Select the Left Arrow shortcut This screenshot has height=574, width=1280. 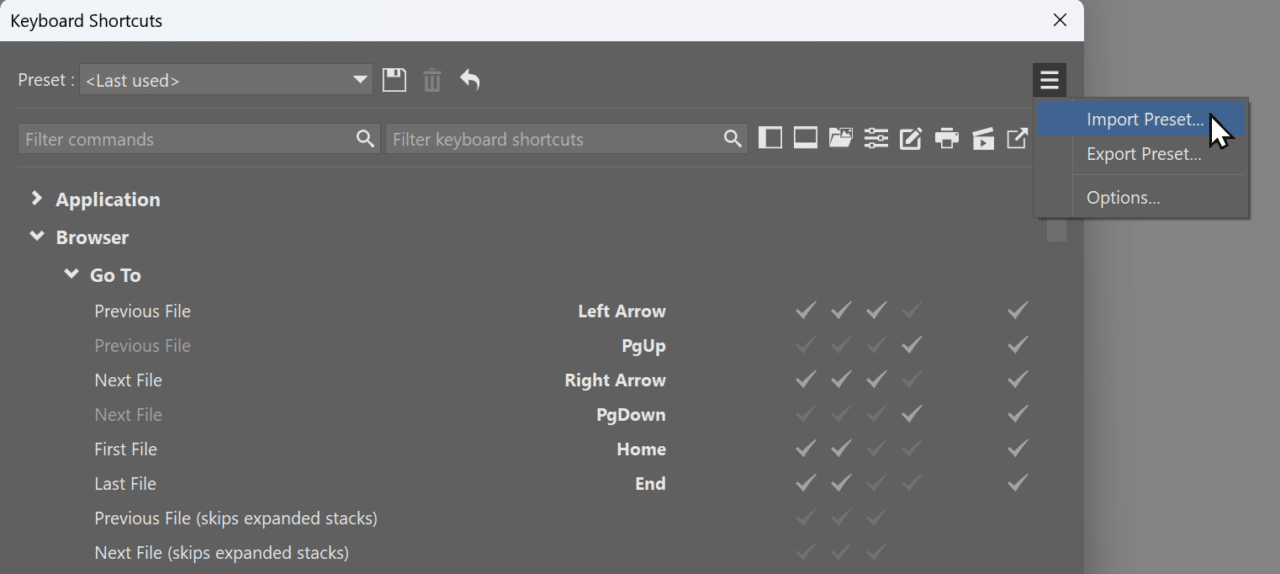[x=622, y=311]
